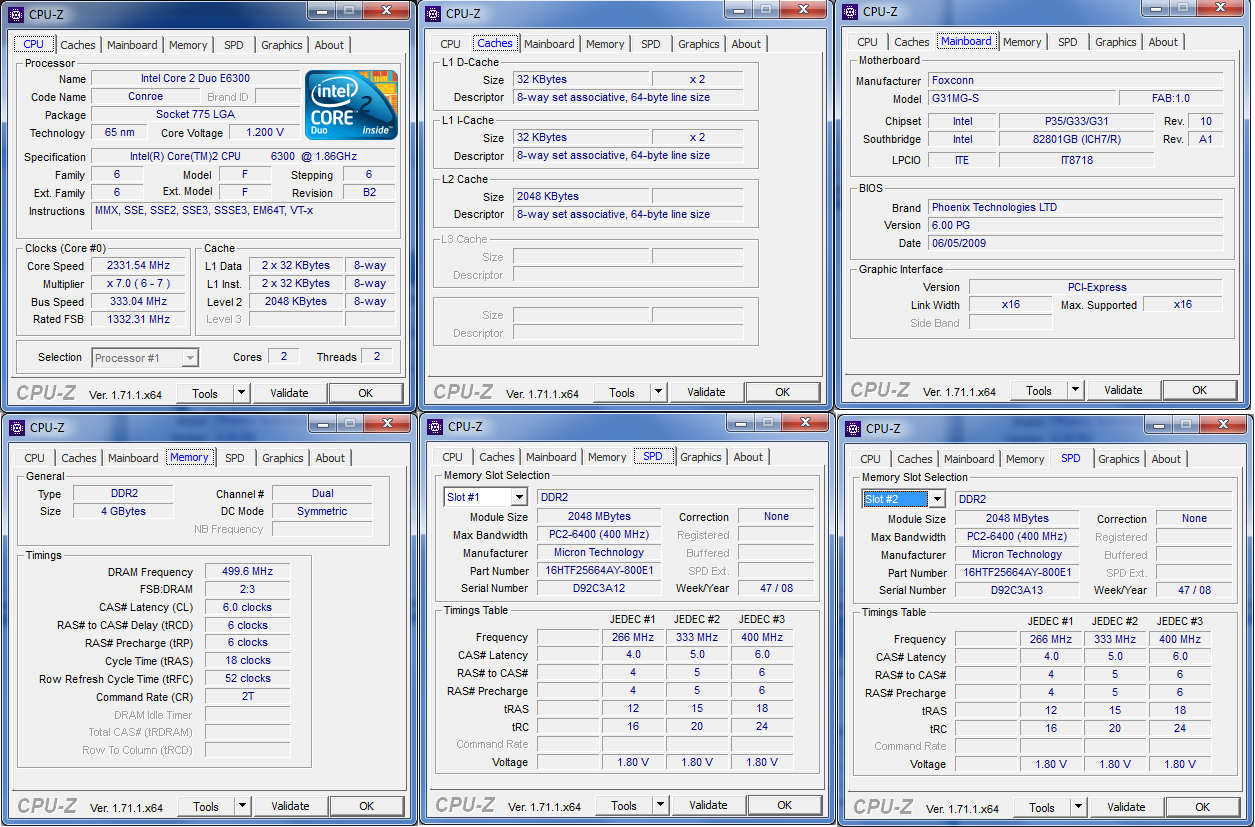The image size is (1255, 827).
Task: Click 'PC2-6400 (400 MHz)' in Slot #1 SPD window
Action: coord(598,535)
